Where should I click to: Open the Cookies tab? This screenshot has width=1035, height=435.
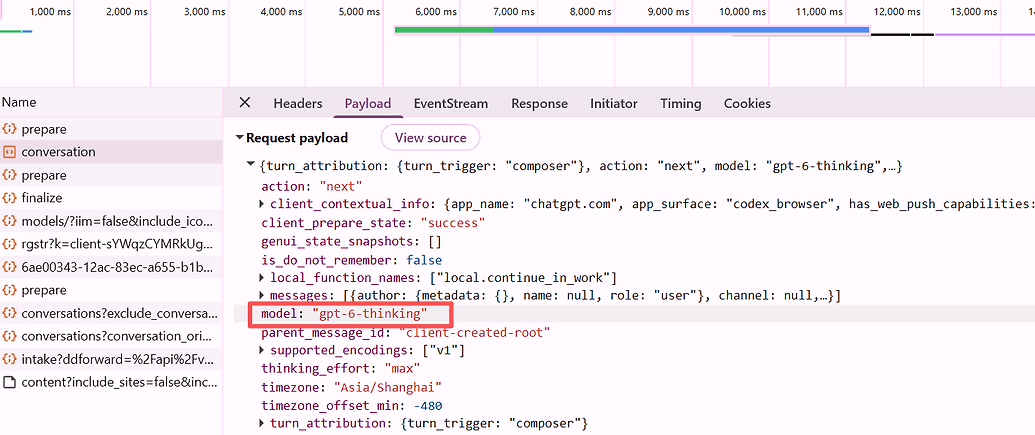pos(747,104)
